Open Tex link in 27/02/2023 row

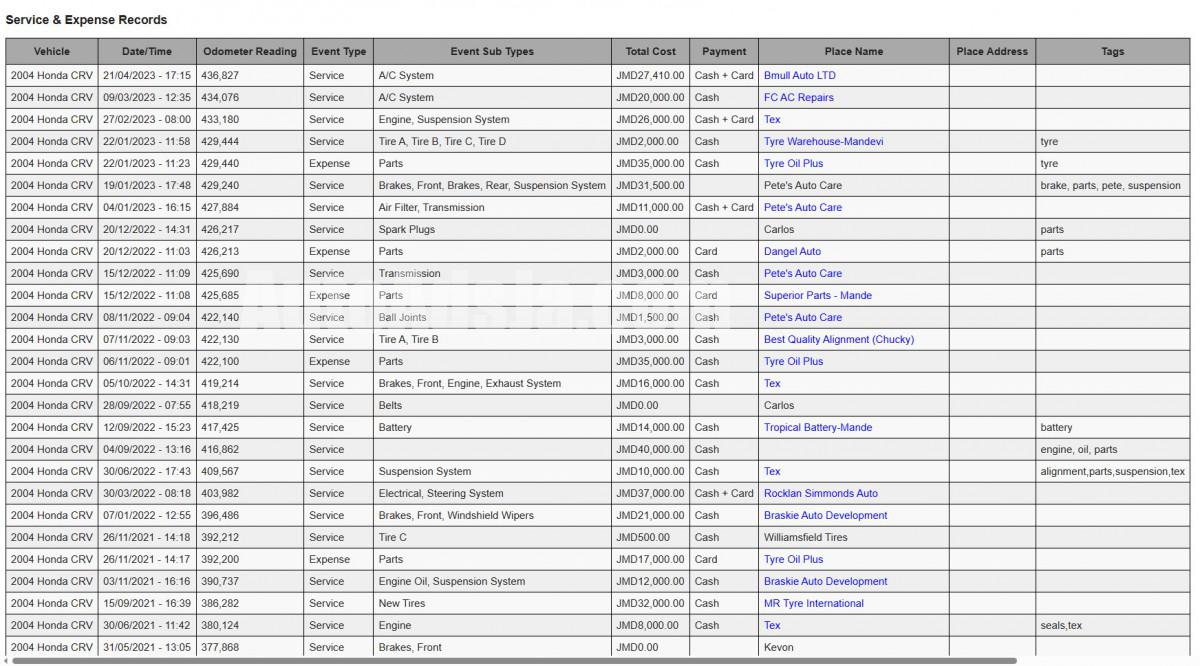tap(772, 119)
